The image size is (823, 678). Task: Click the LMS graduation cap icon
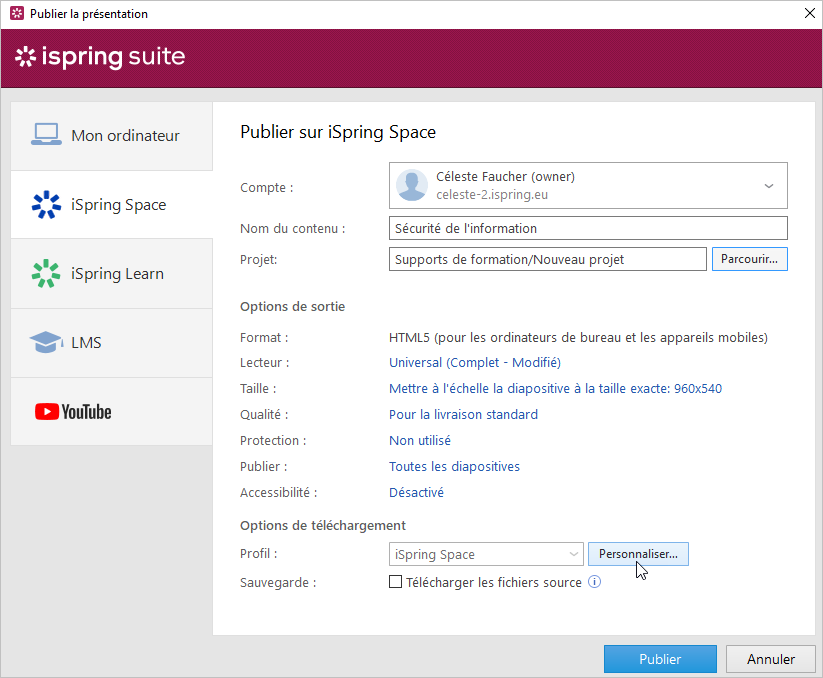[x=46, y=342]
